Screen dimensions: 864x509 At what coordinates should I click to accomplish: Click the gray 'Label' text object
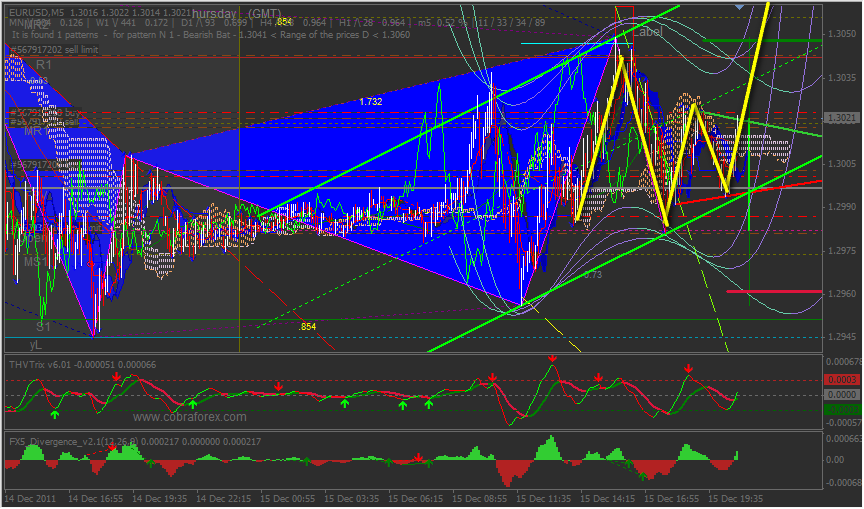647,32
